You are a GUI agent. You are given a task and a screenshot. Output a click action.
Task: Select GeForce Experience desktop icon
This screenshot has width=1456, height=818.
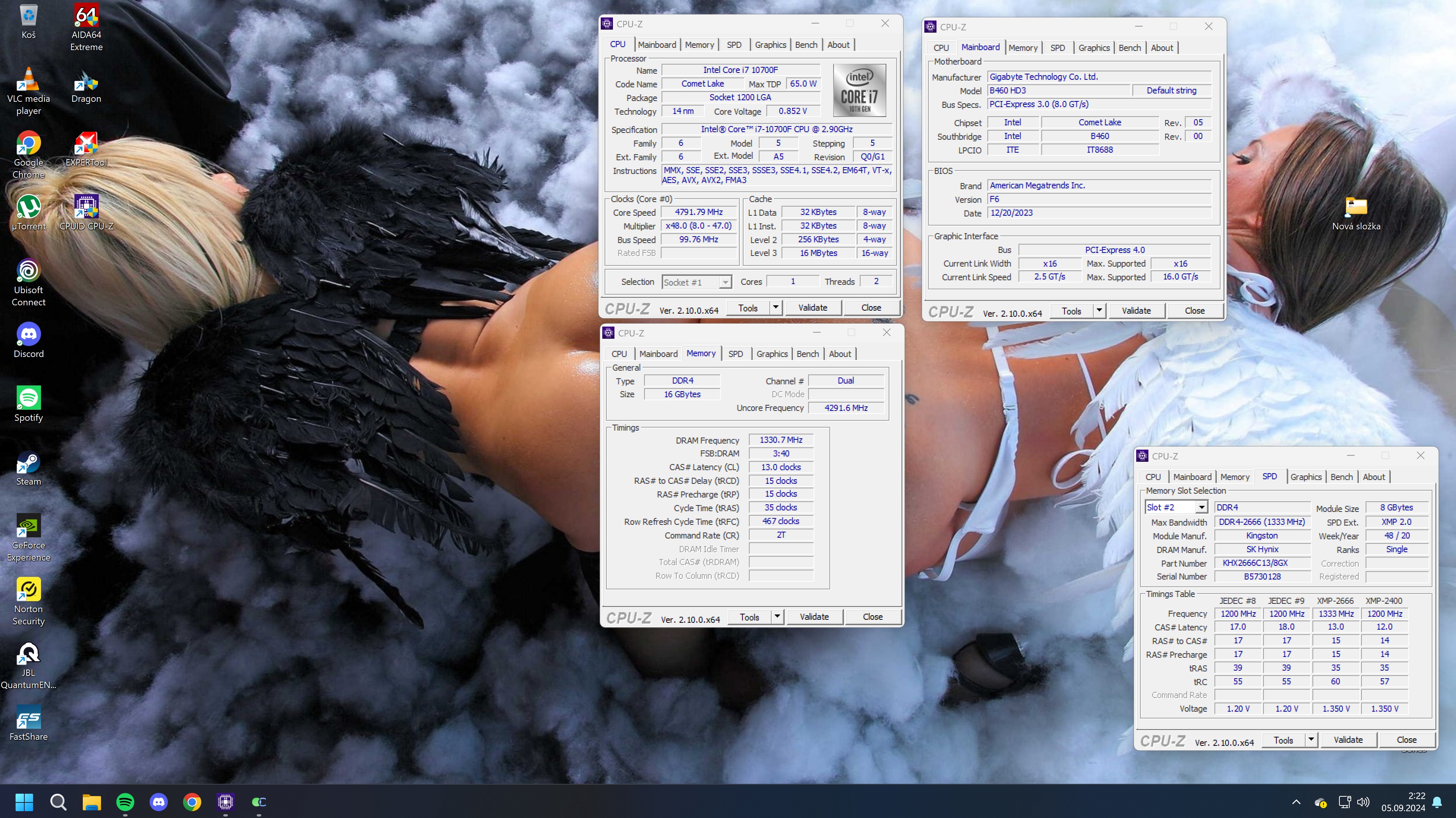pyautogui.click(x=28, y=538)
